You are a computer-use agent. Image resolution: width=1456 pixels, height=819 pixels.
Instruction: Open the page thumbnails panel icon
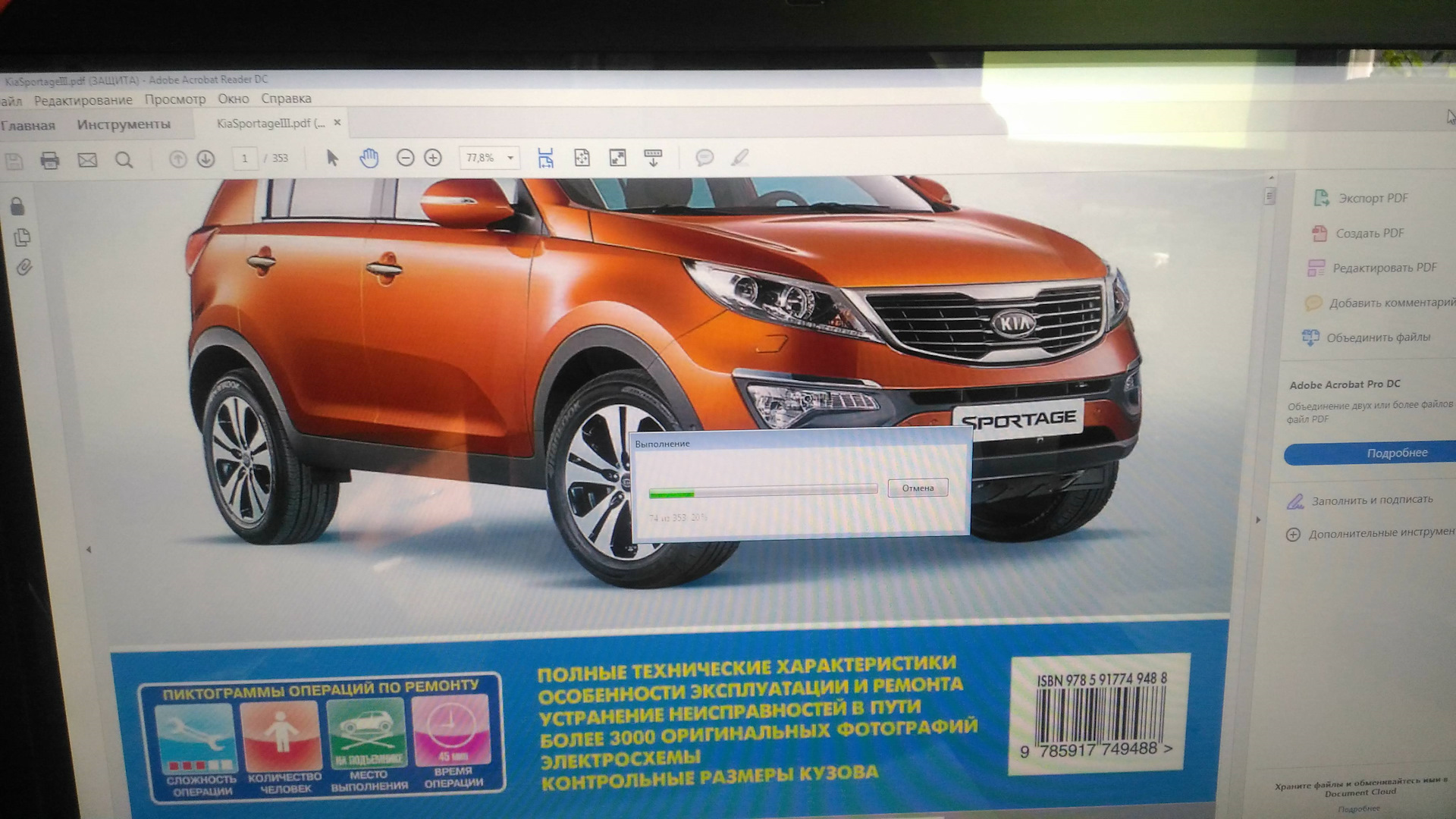(22, 237)
